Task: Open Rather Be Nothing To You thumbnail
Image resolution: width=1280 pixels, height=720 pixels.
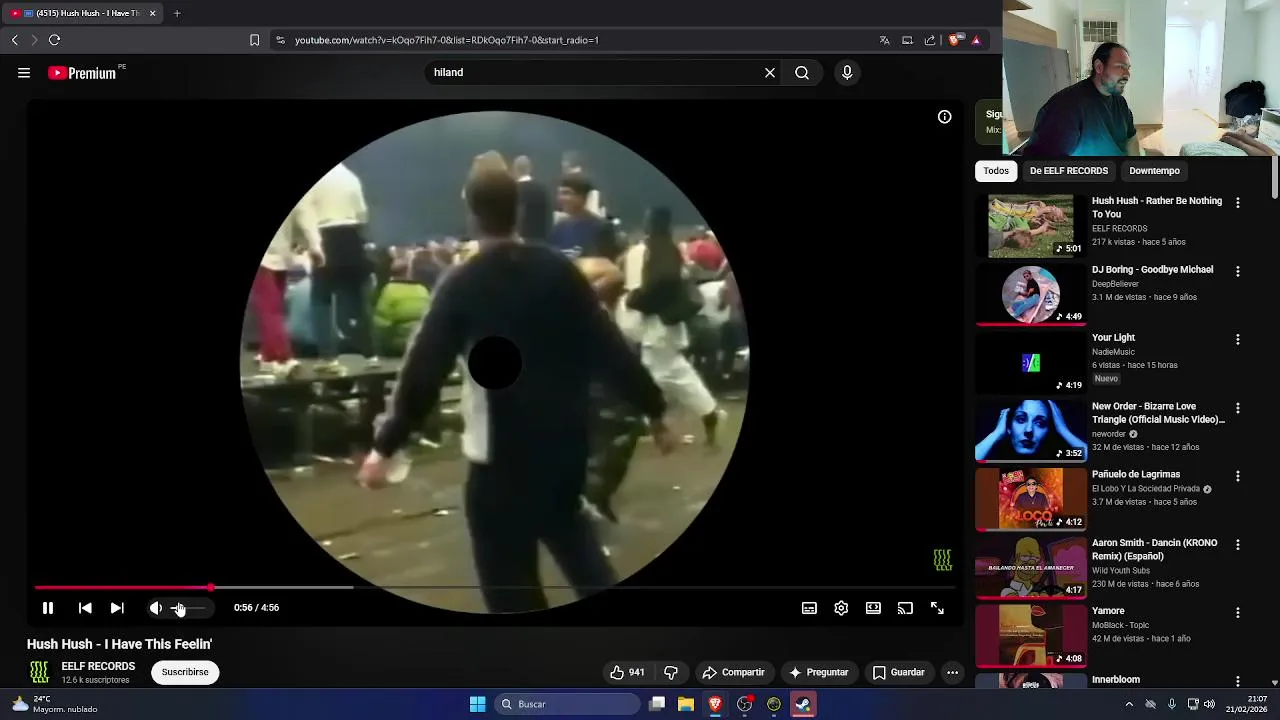Action: tap(1031, 226)
